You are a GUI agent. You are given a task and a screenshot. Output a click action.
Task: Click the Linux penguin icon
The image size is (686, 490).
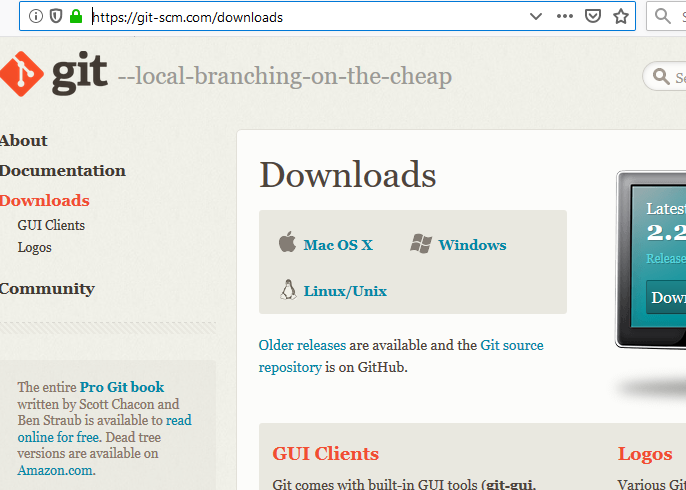288,289
